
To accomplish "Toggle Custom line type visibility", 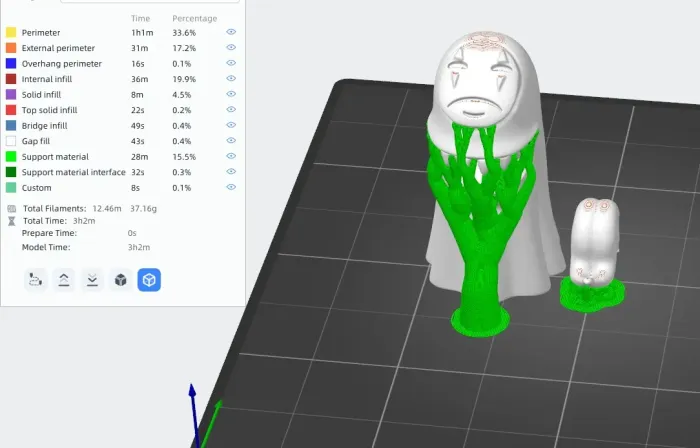I will pyautogui.click(x=231, y=187).
